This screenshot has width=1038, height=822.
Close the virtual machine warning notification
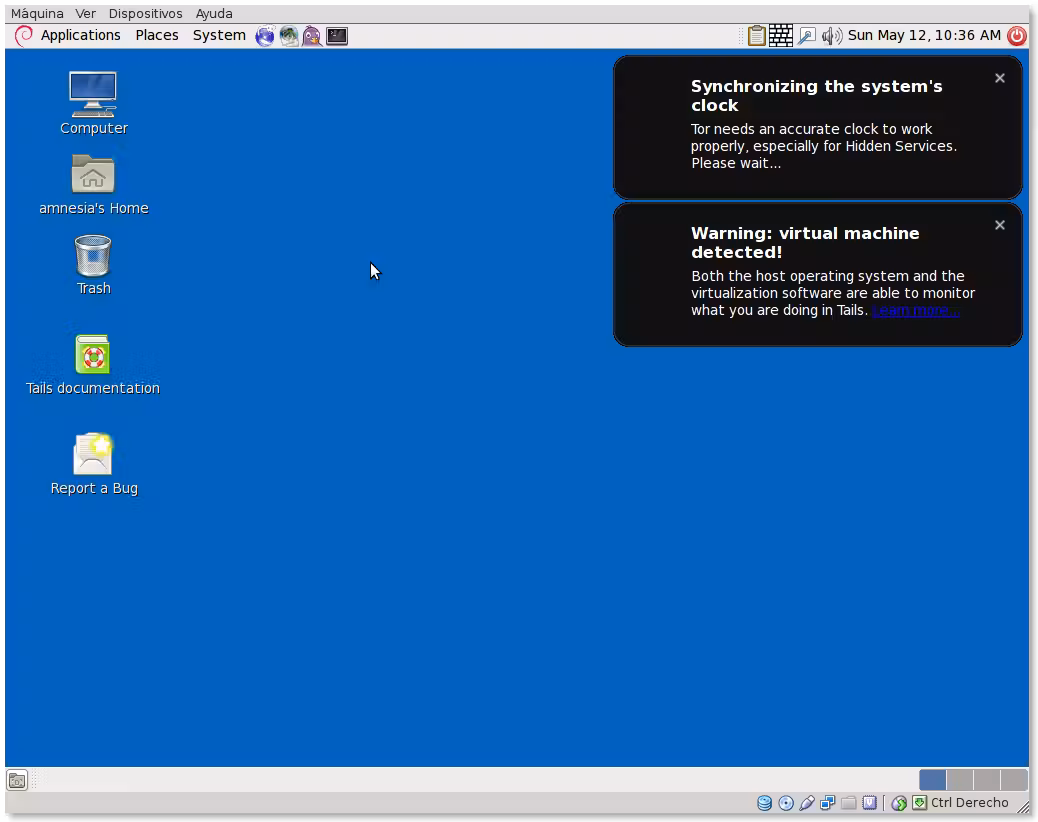click(x=1000, y=225)
